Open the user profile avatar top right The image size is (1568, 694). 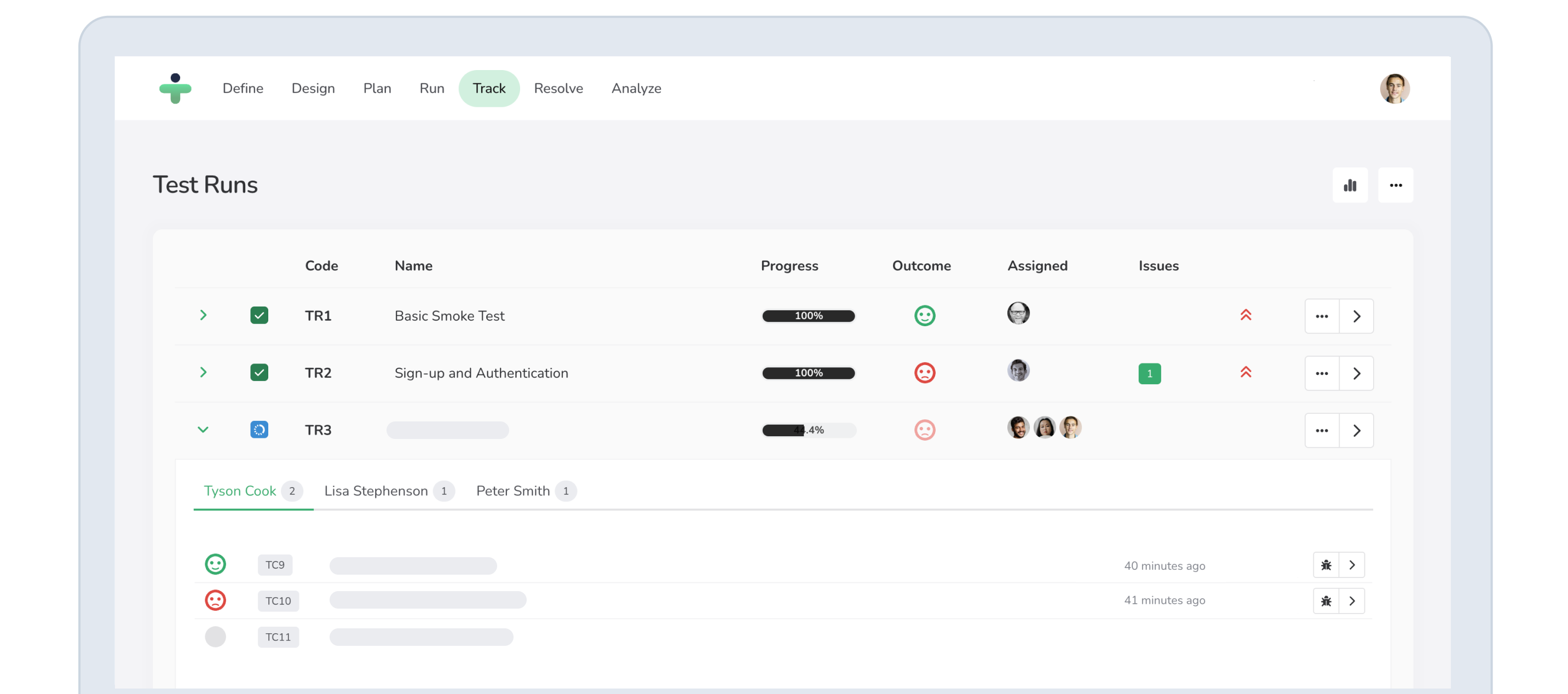(1394, 88)
